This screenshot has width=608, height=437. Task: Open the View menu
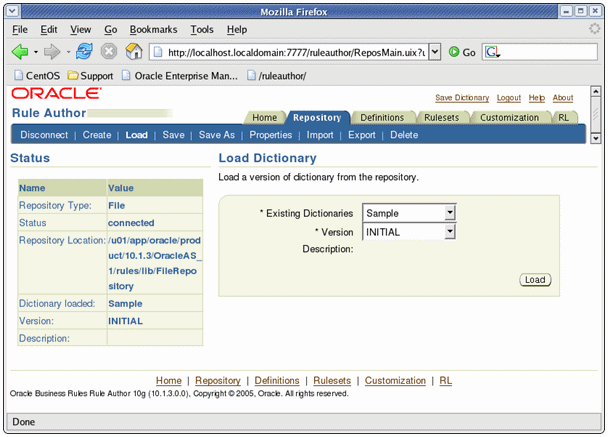tap(81, 29)
